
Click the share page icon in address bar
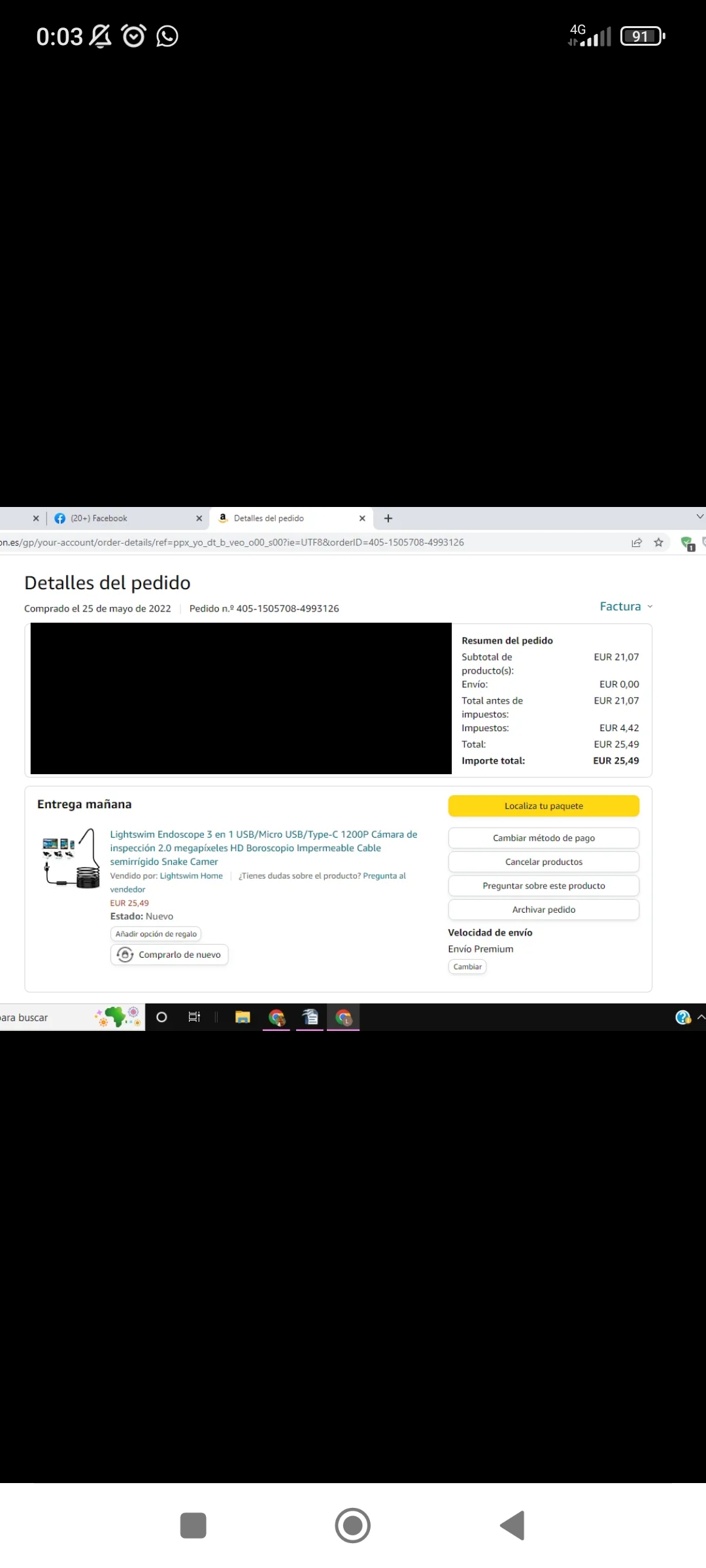(637, 542)
